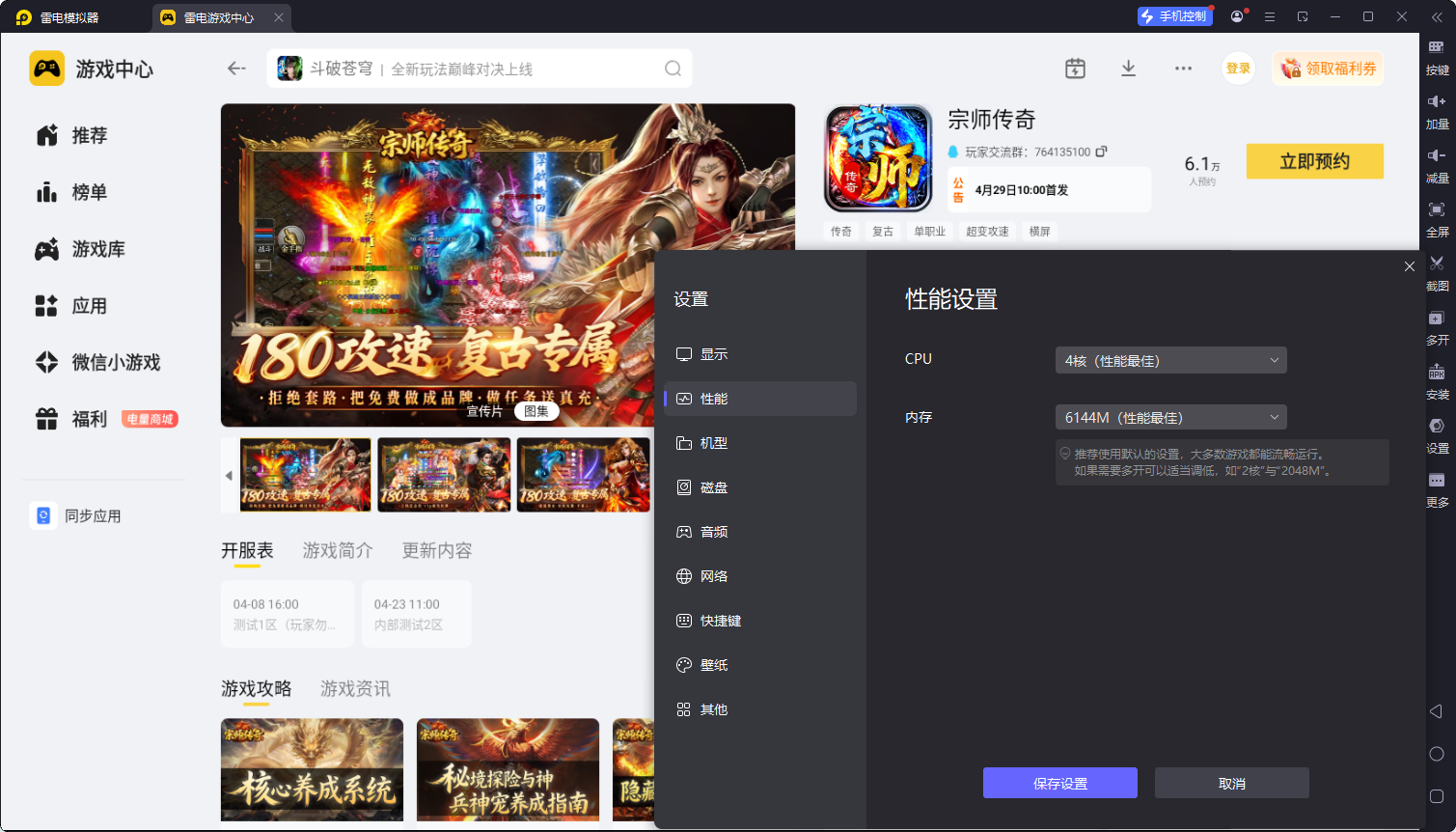The image size is (1456, 832).
Task: Click 领取福利券 to claim coupons
Action: [1329, 69]
